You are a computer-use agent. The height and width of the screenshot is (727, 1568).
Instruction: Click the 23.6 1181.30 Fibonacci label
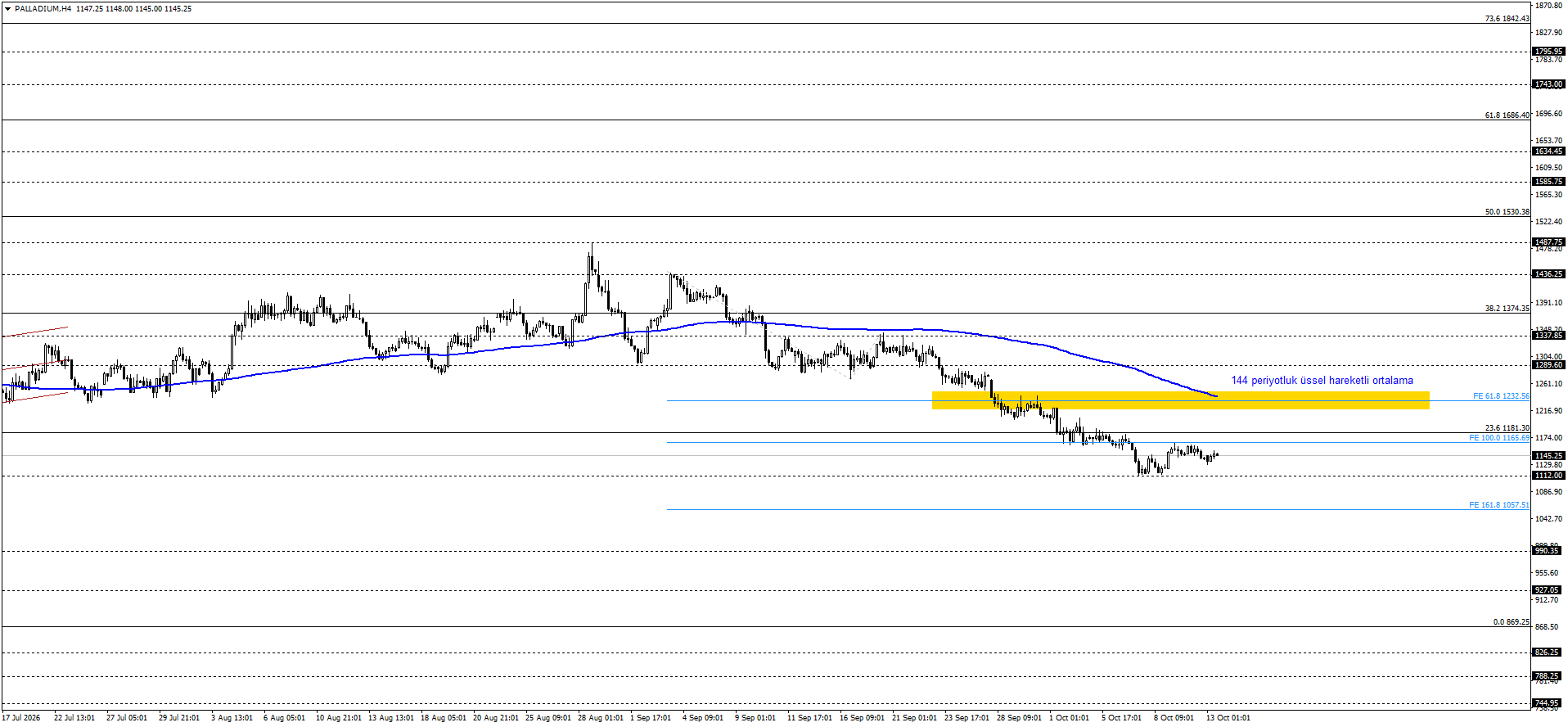click(x=1507, y=428)
